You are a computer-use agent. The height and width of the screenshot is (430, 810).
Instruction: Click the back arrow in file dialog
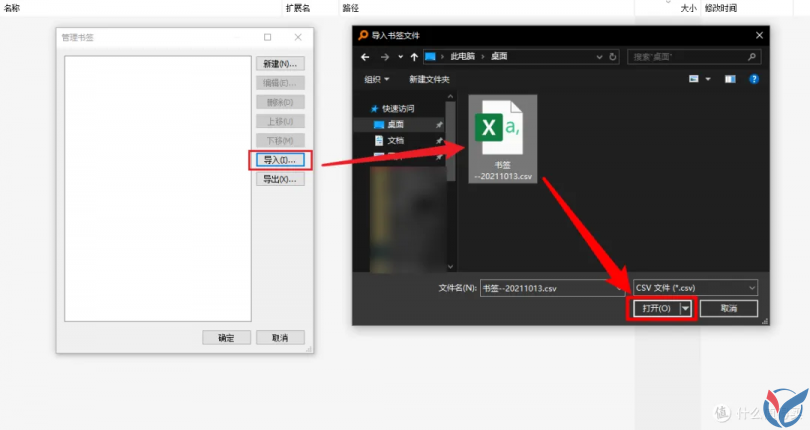click(366, 57)
